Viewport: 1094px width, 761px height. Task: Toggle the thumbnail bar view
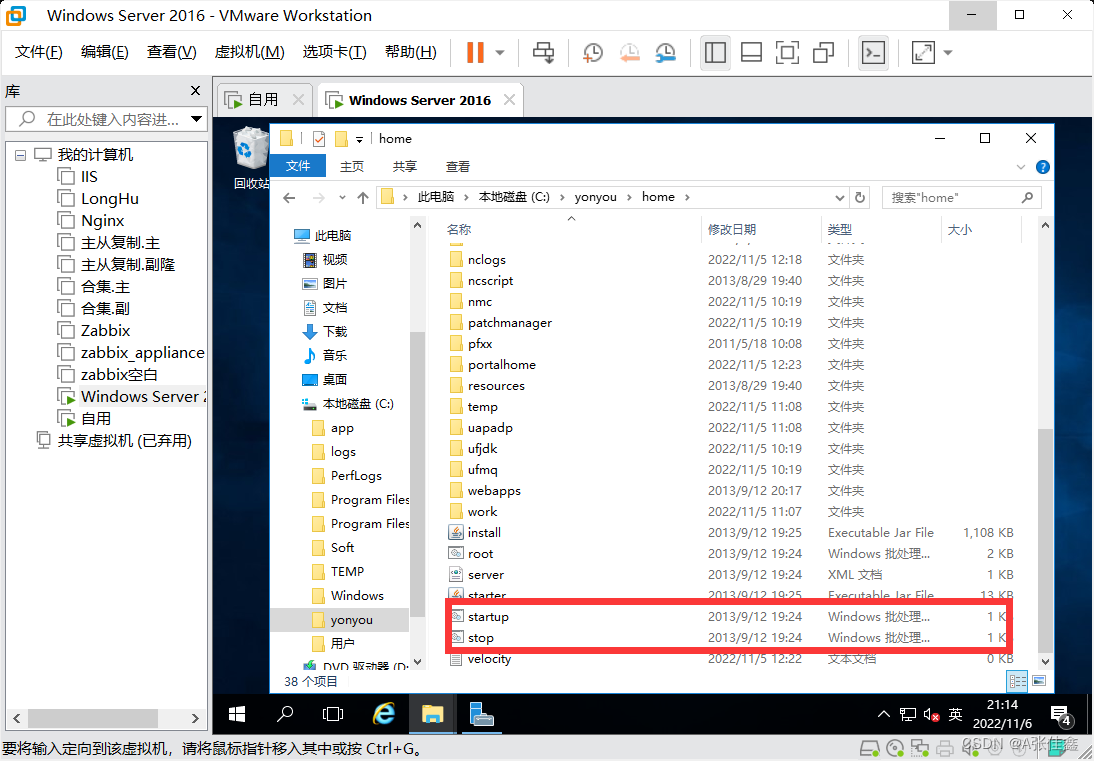751,52
